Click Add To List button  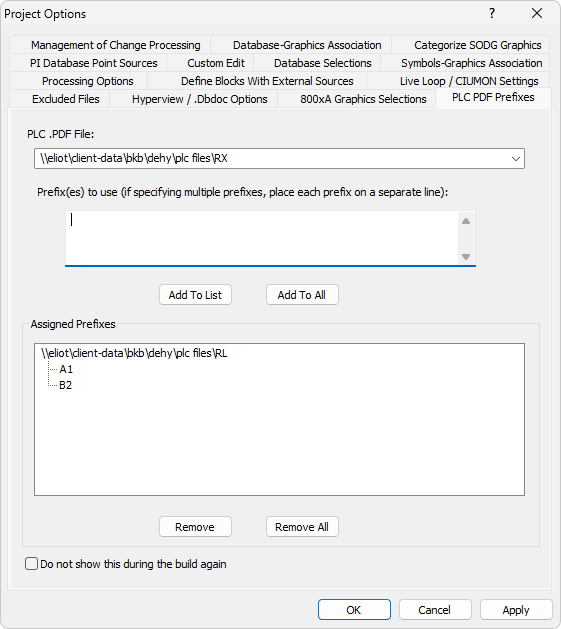[x=195, y=295]
